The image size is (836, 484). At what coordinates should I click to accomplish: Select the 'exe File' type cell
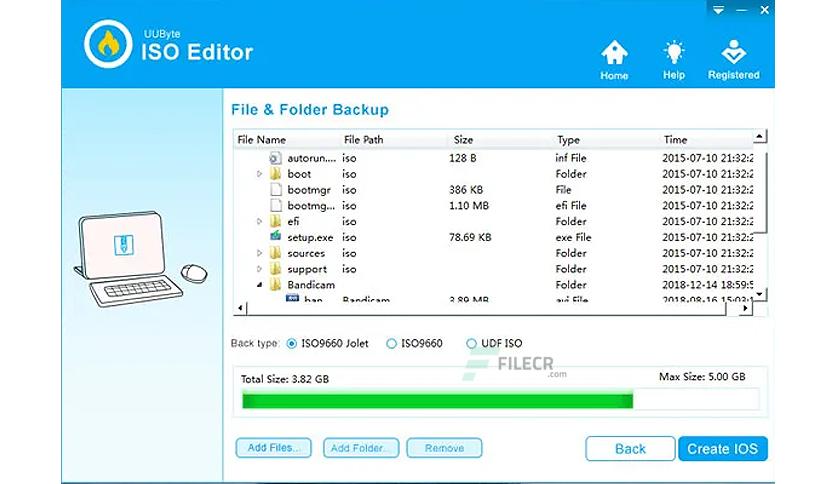(x=573, y=237)
